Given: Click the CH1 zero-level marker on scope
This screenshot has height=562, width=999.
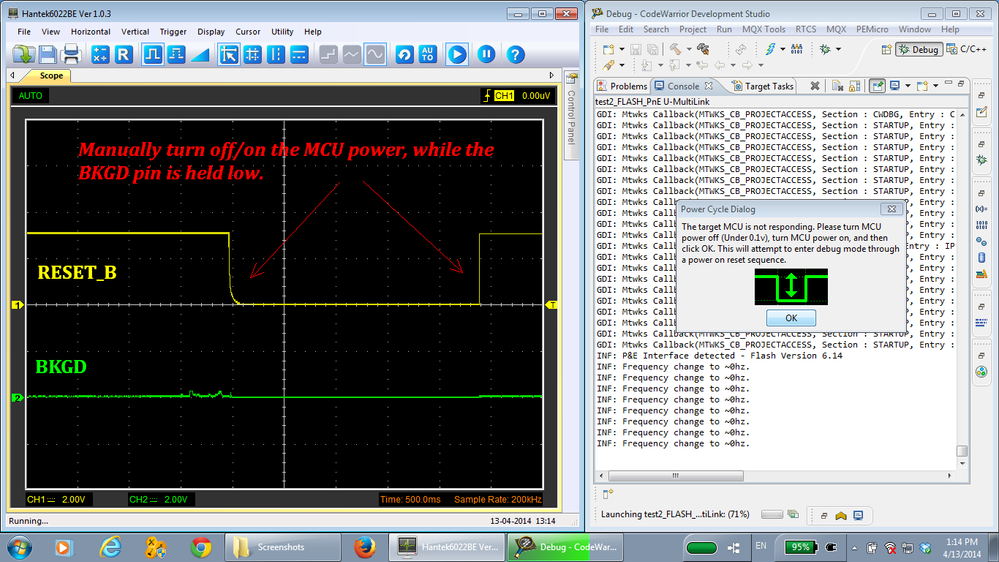Looking at the screenshot, I should click(17, 305).
